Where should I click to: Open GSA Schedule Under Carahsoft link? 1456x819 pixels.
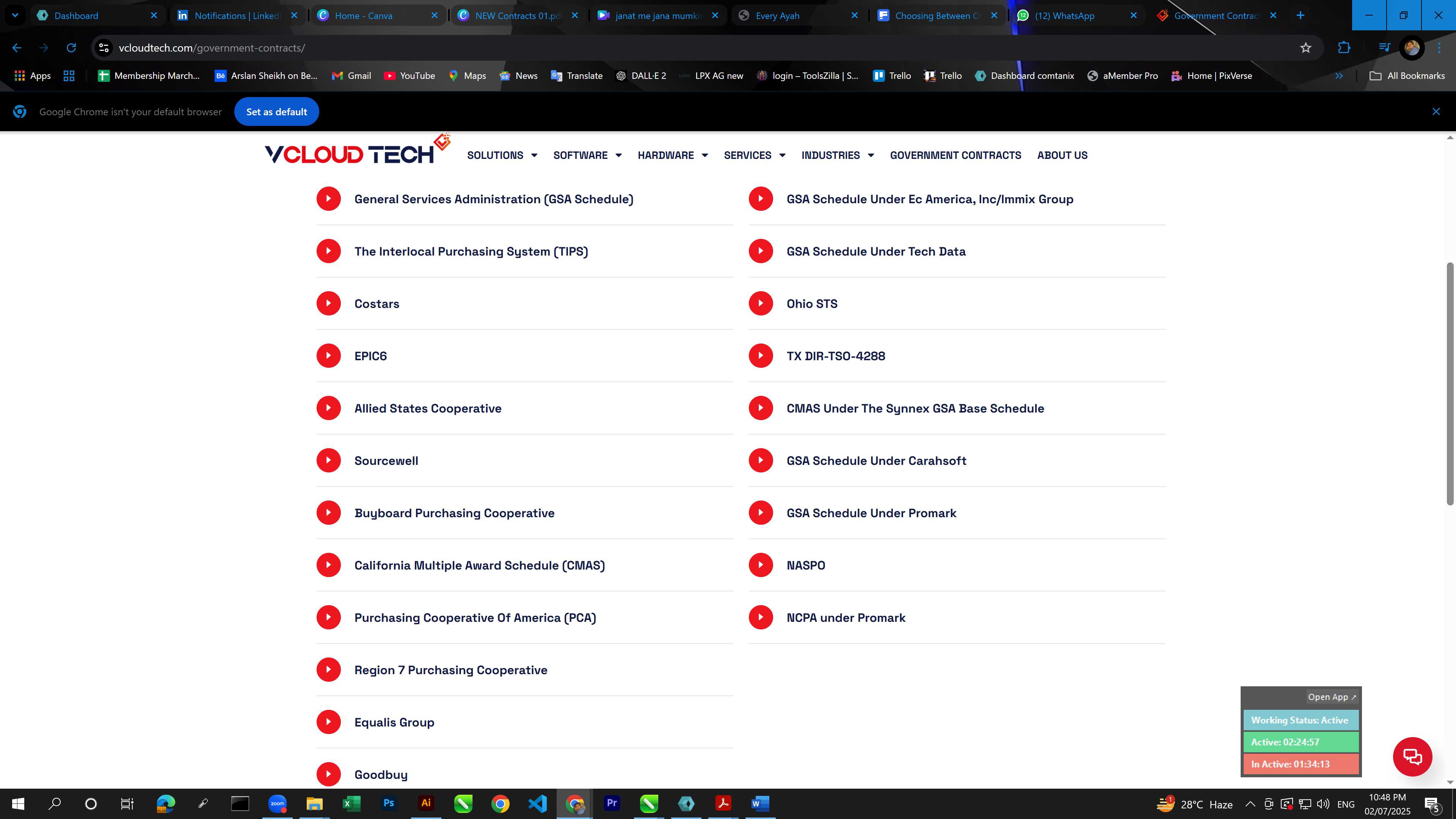pyautogui.click(x=876, y=461)
